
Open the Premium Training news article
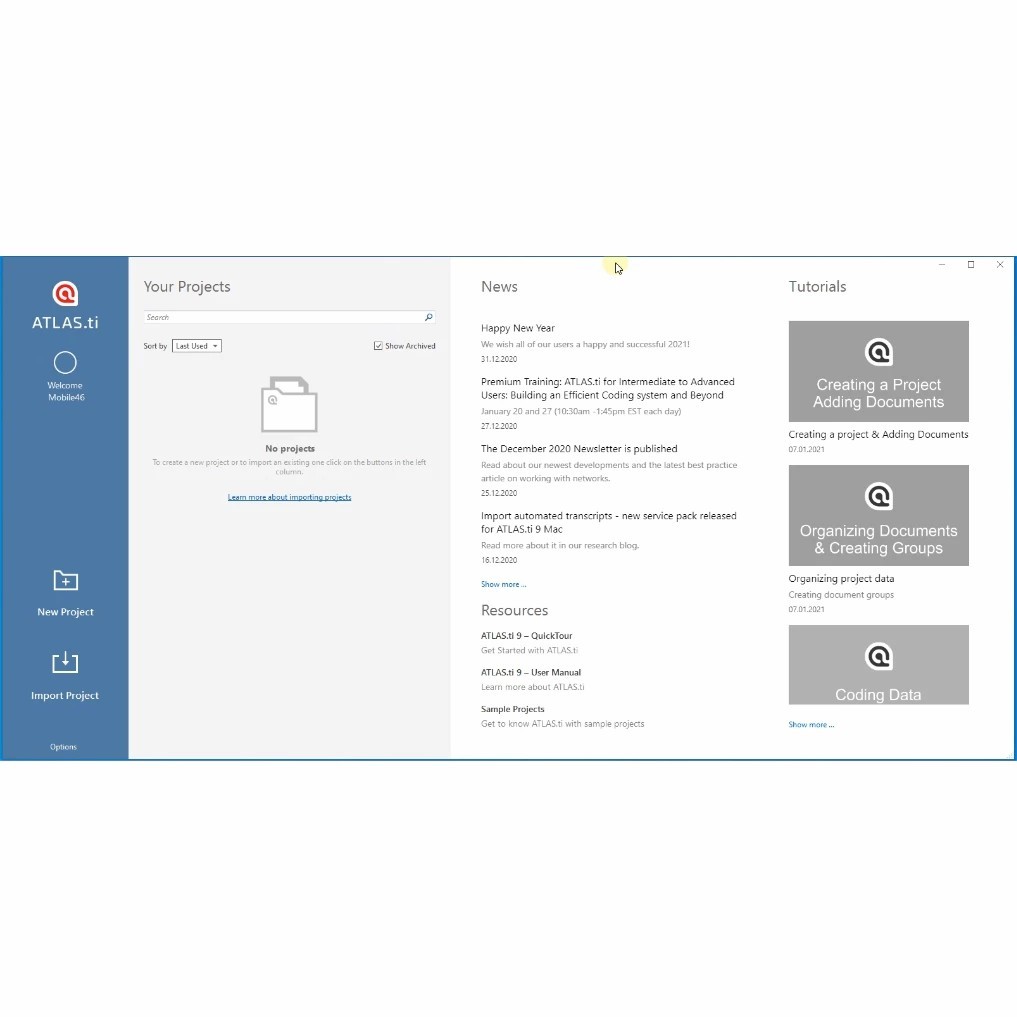click(608, 388)
